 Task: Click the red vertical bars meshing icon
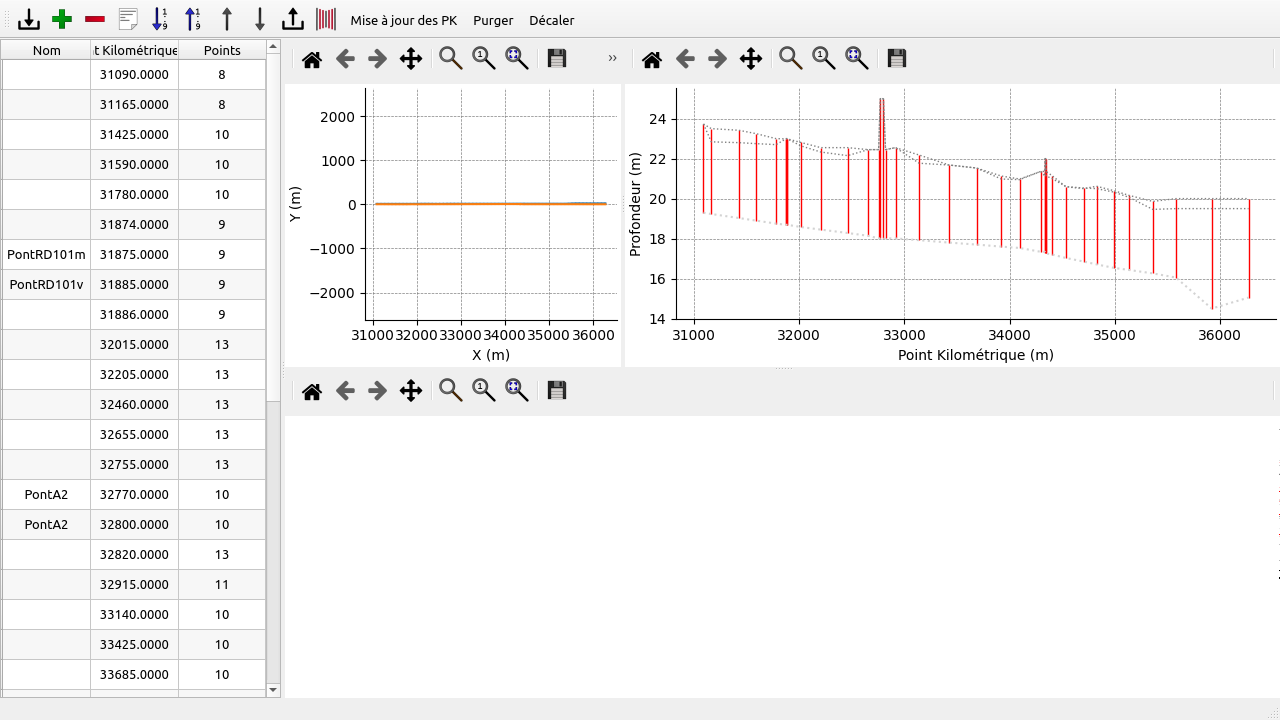[x=326, y=19]
